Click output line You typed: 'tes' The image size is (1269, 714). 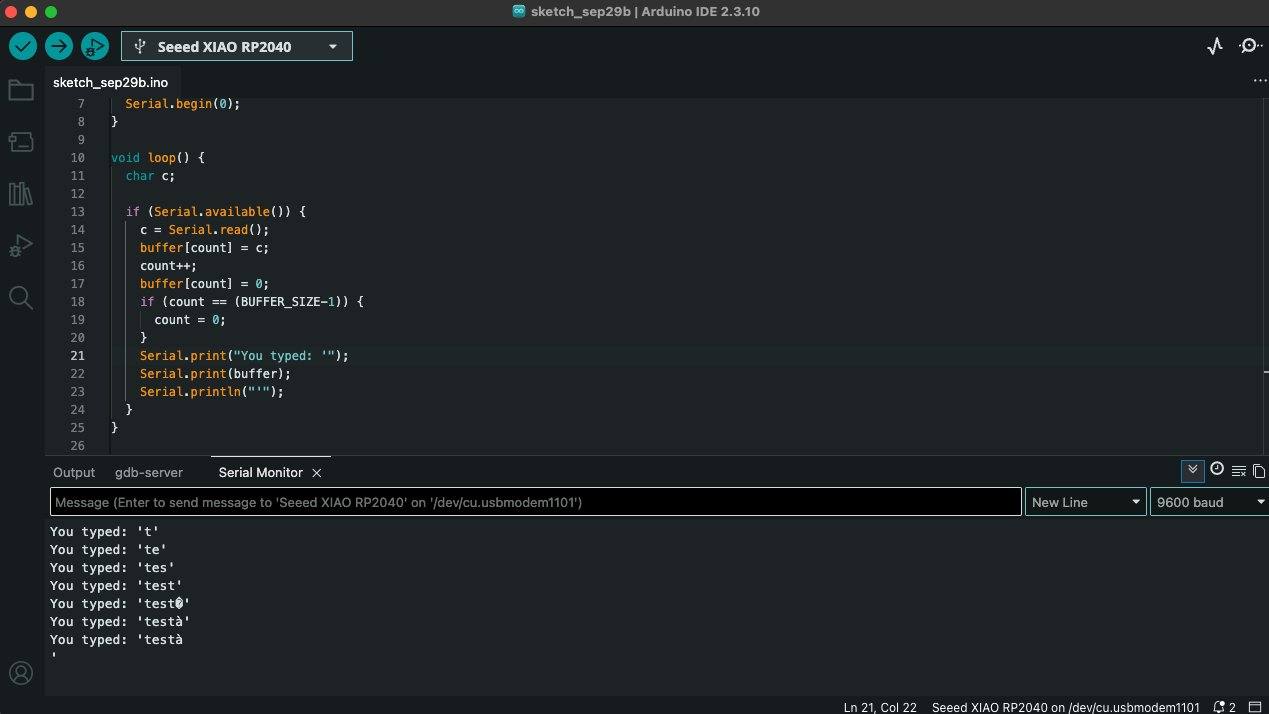tap(112, 568)
